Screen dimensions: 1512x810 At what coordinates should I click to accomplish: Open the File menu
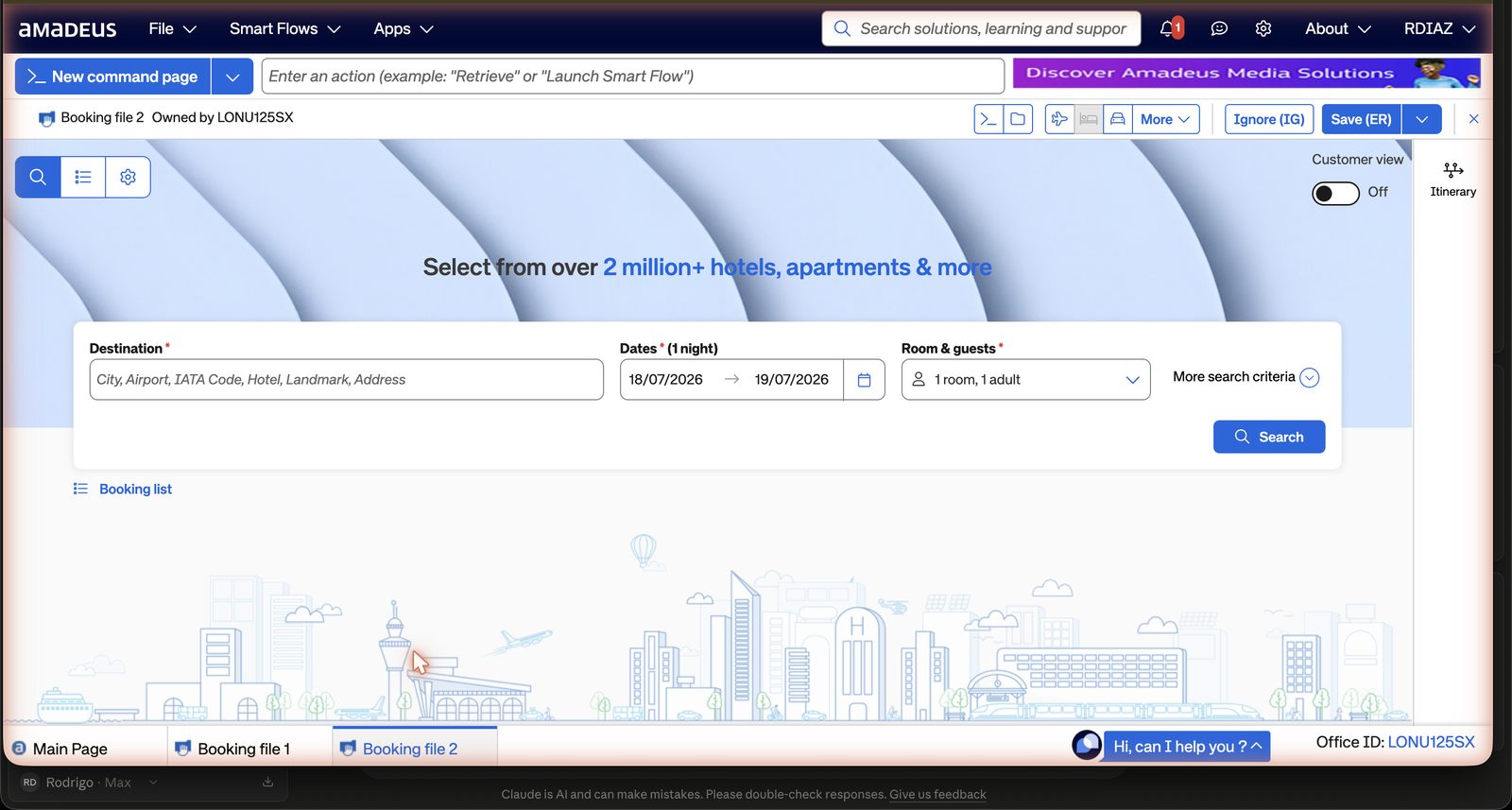click(172, 28)
